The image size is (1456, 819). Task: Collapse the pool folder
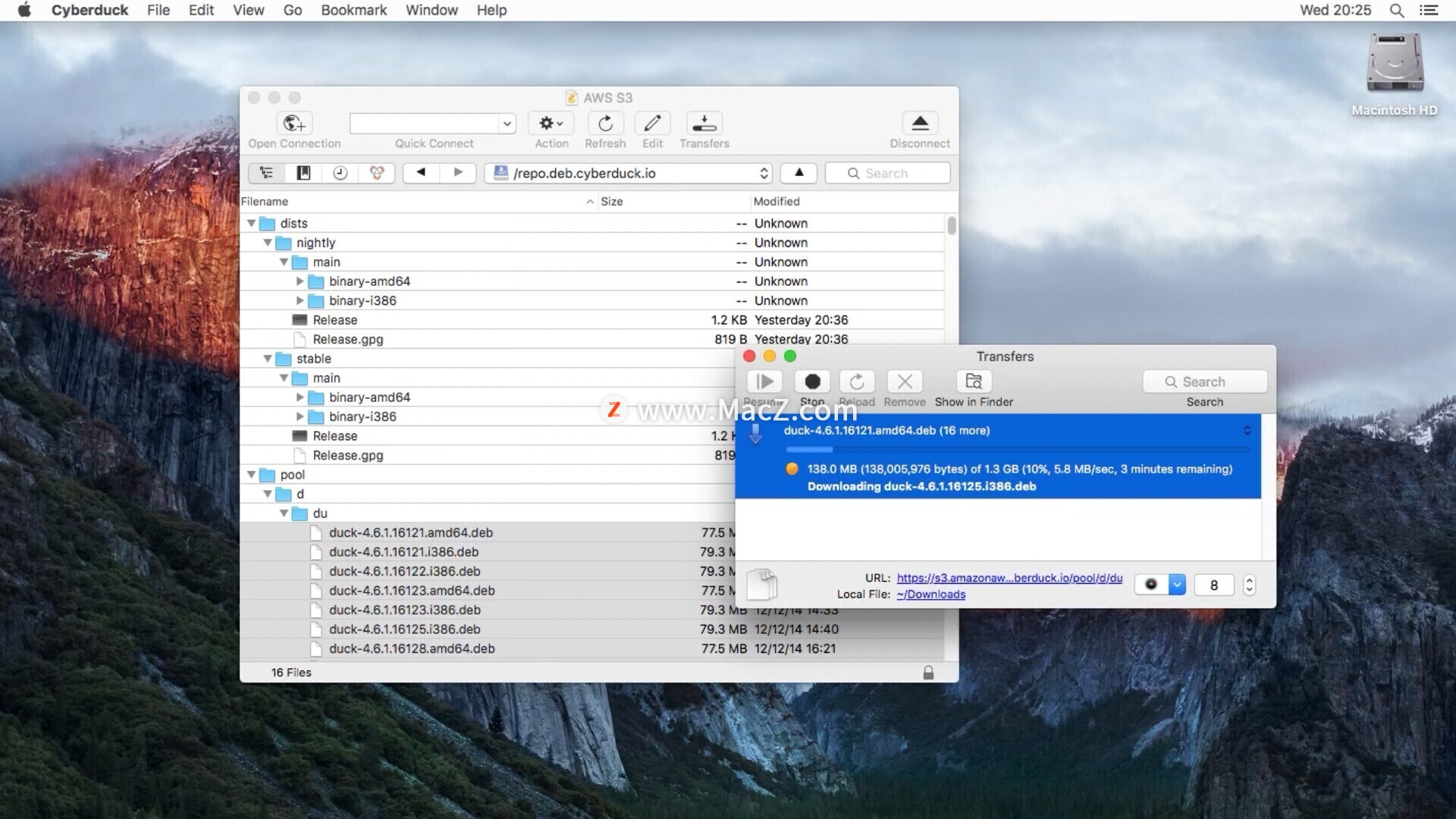point(251,475)
